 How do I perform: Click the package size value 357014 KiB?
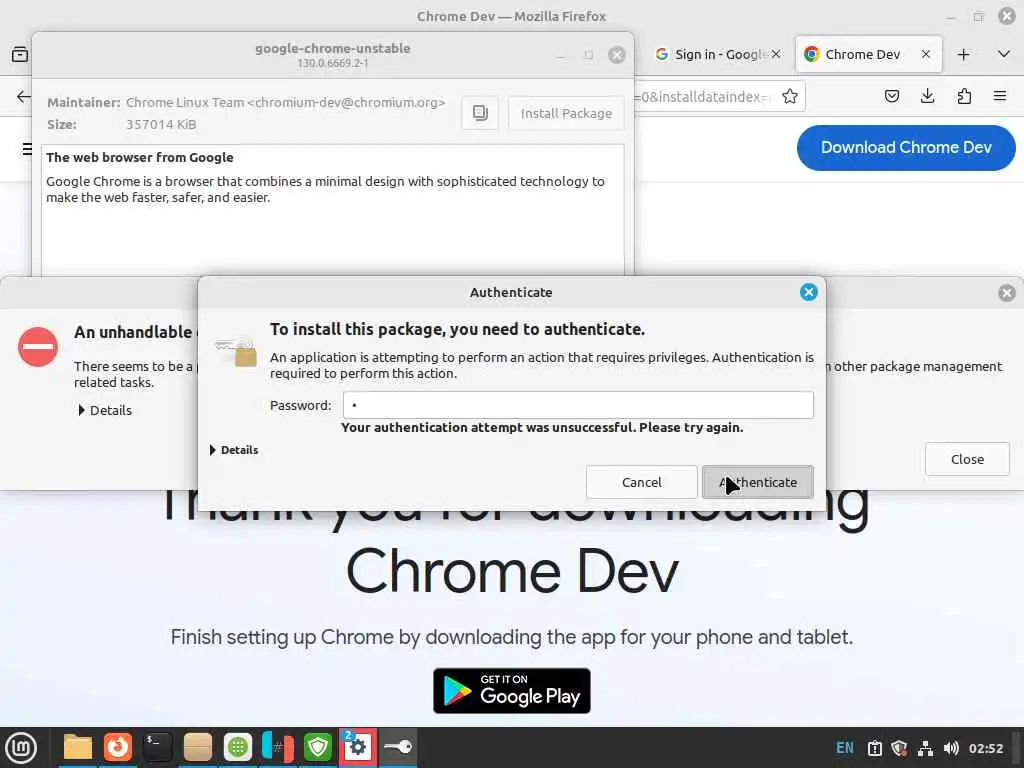tap(161, 124)
